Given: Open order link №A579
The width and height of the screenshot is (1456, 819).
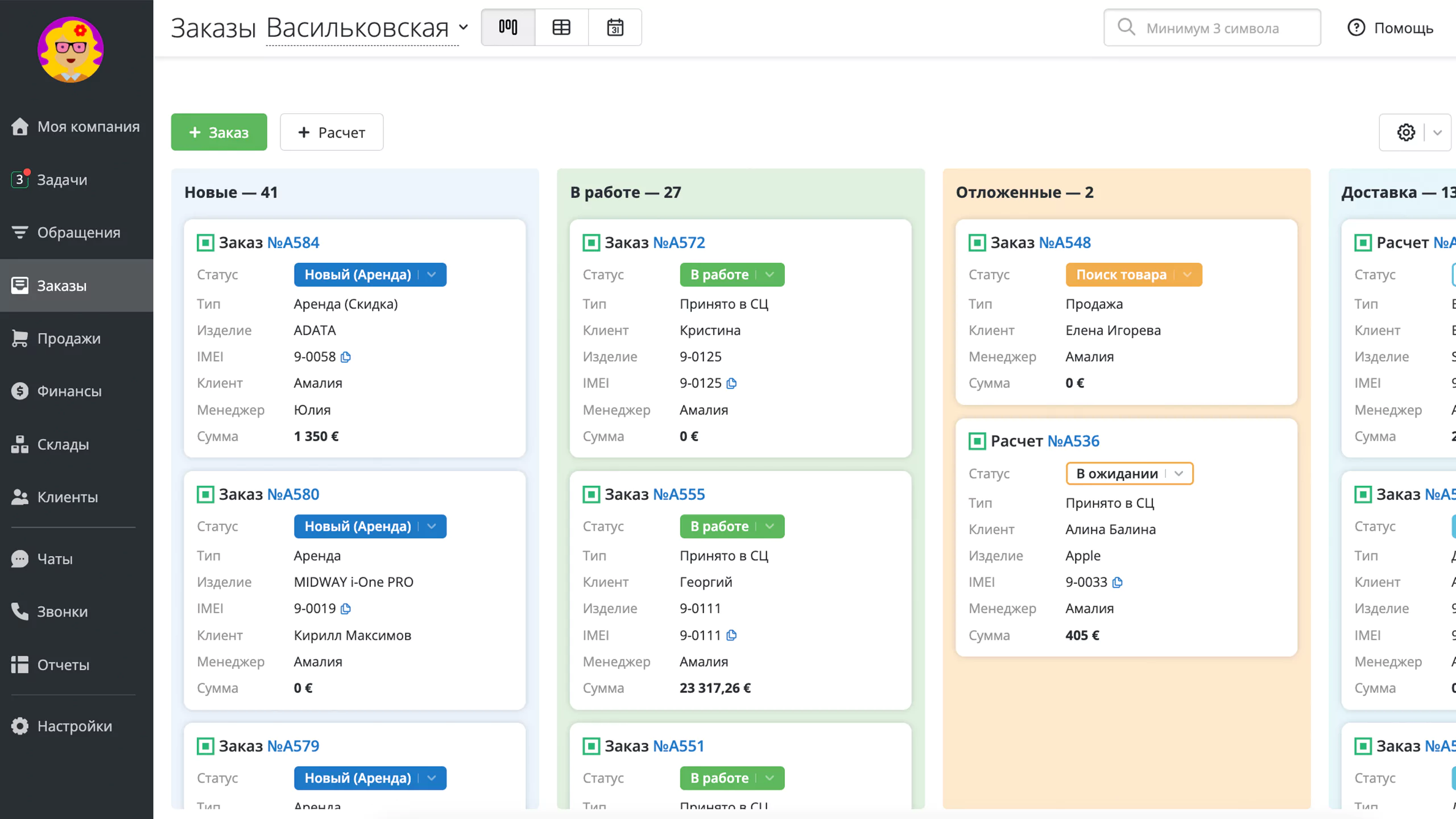Looking at the screenshot, I should [x=293, y=746].
